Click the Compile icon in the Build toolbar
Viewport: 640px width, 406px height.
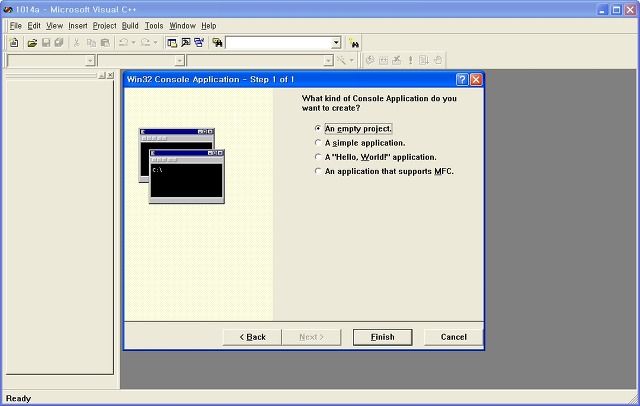pyautogui.click(x=370, y=60)
